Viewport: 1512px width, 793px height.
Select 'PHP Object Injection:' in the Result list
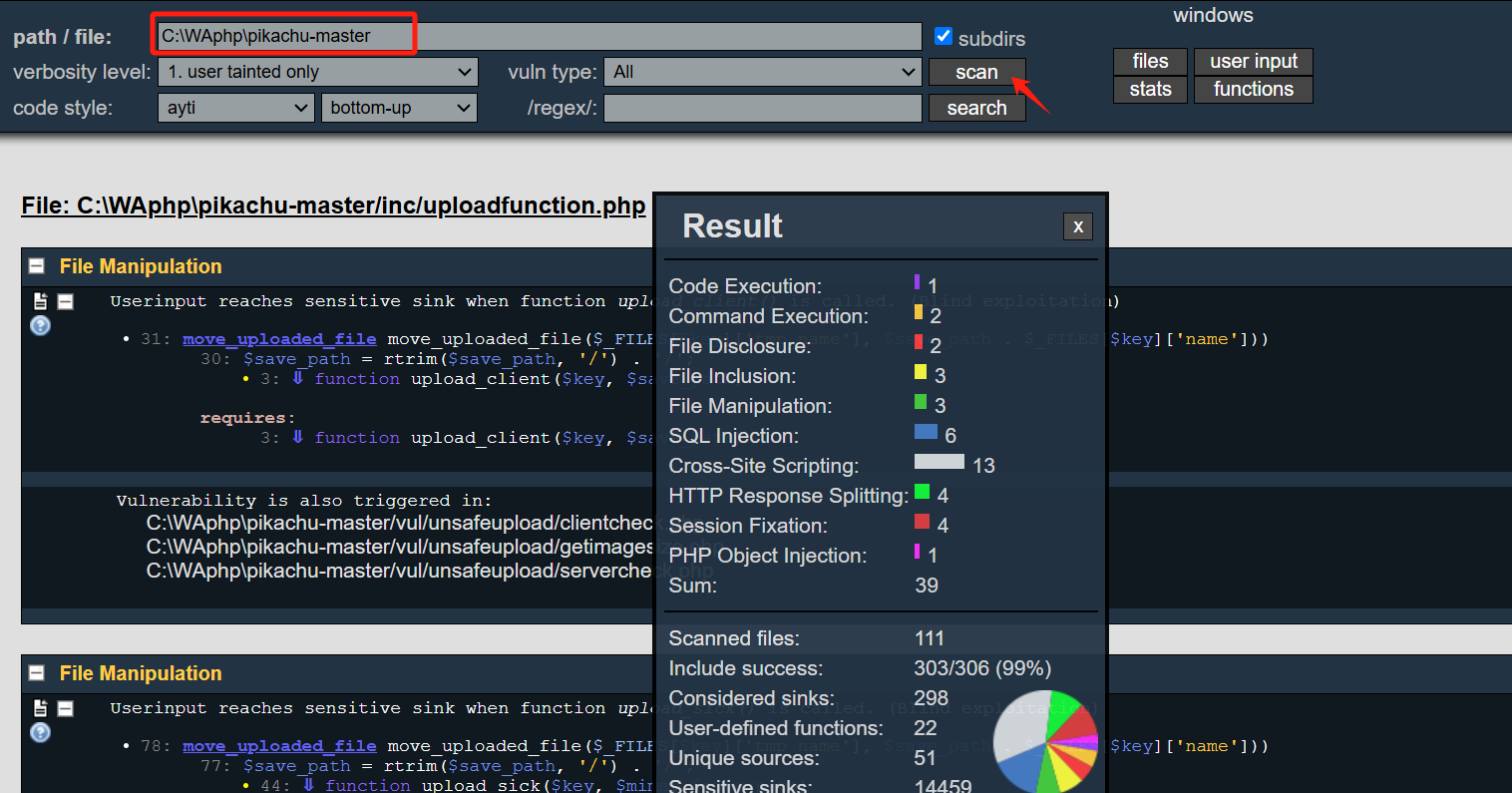[768, 556]
